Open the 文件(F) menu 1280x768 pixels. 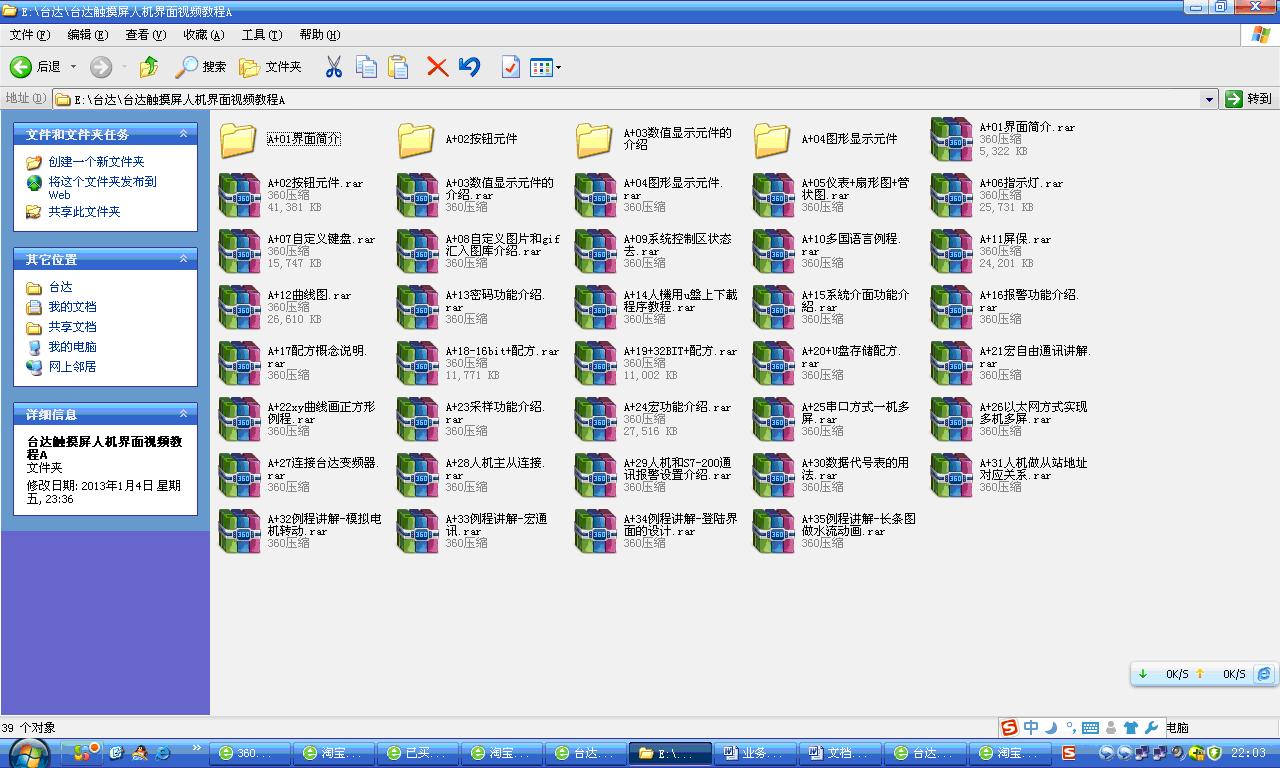tap(30, 35)
